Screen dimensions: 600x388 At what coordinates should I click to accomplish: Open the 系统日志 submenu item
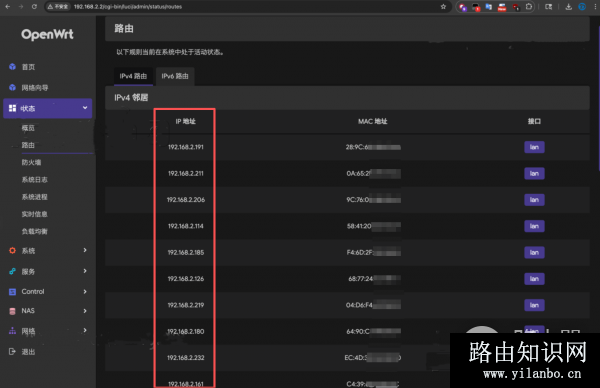click(x=34, y=179)
